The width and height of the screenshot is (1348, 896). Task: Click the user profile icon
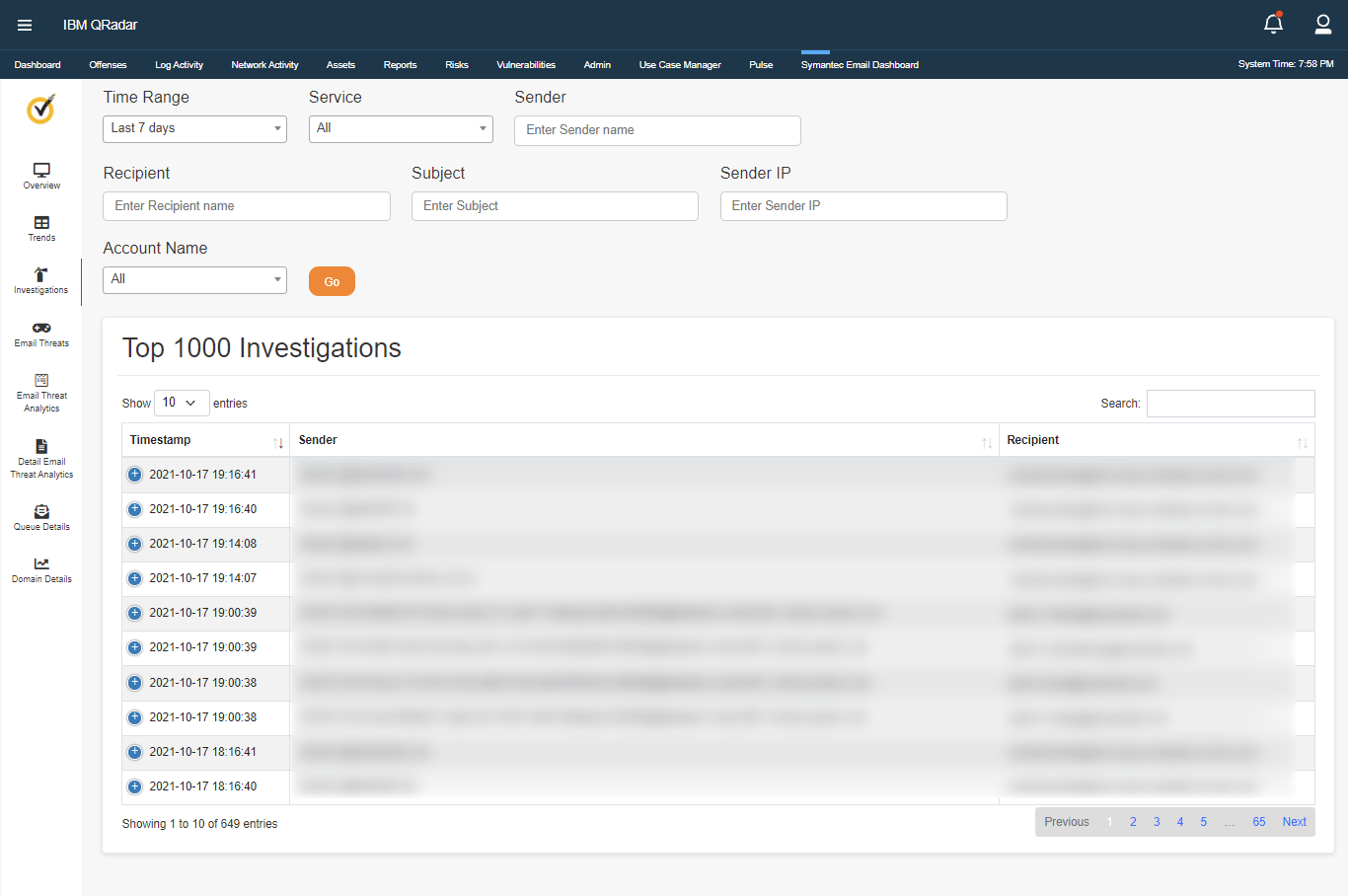[x=1322, y=24]
